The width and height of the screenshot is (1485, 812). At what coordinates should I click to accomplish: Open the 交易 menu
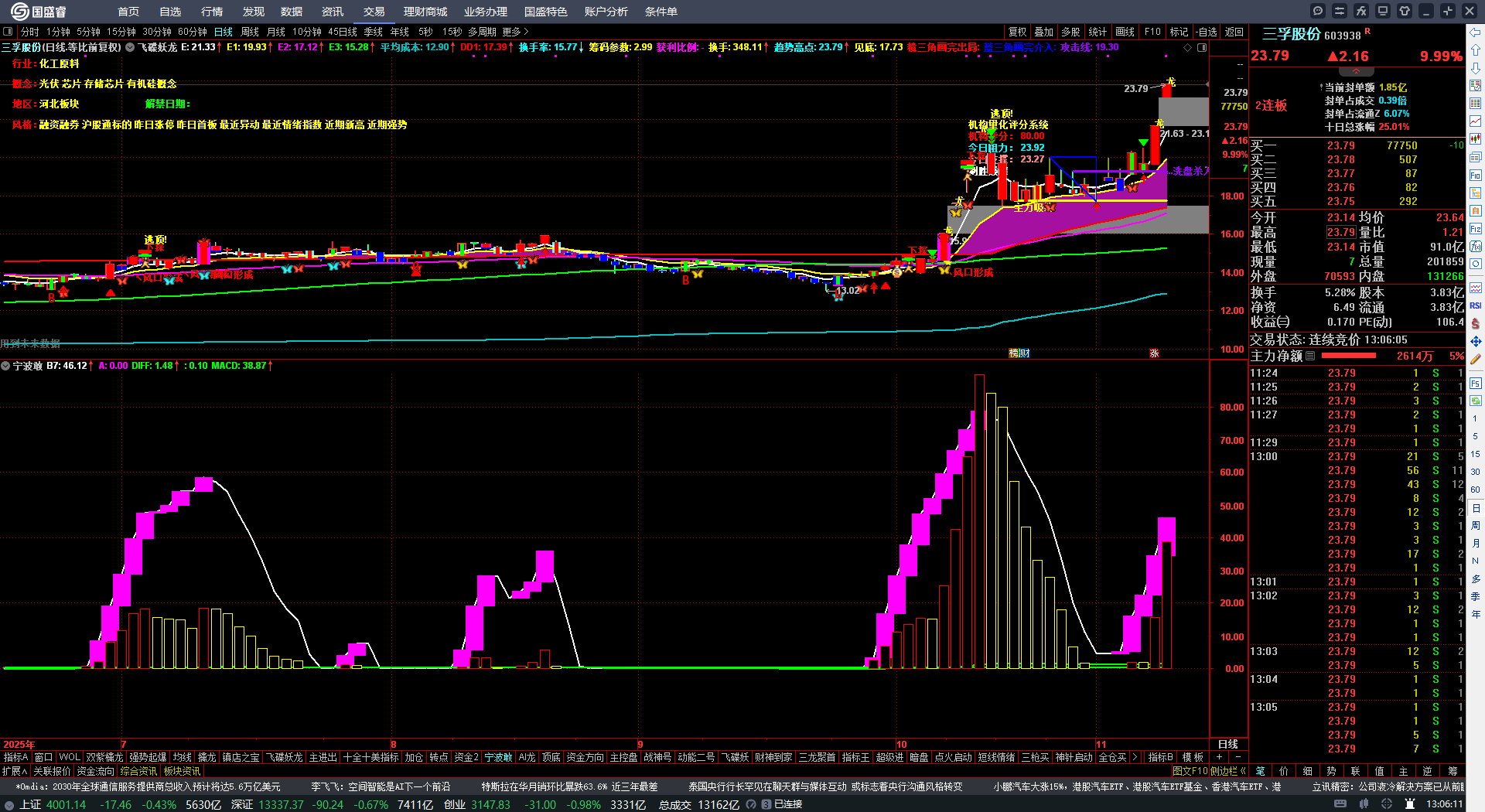point(374,12)
